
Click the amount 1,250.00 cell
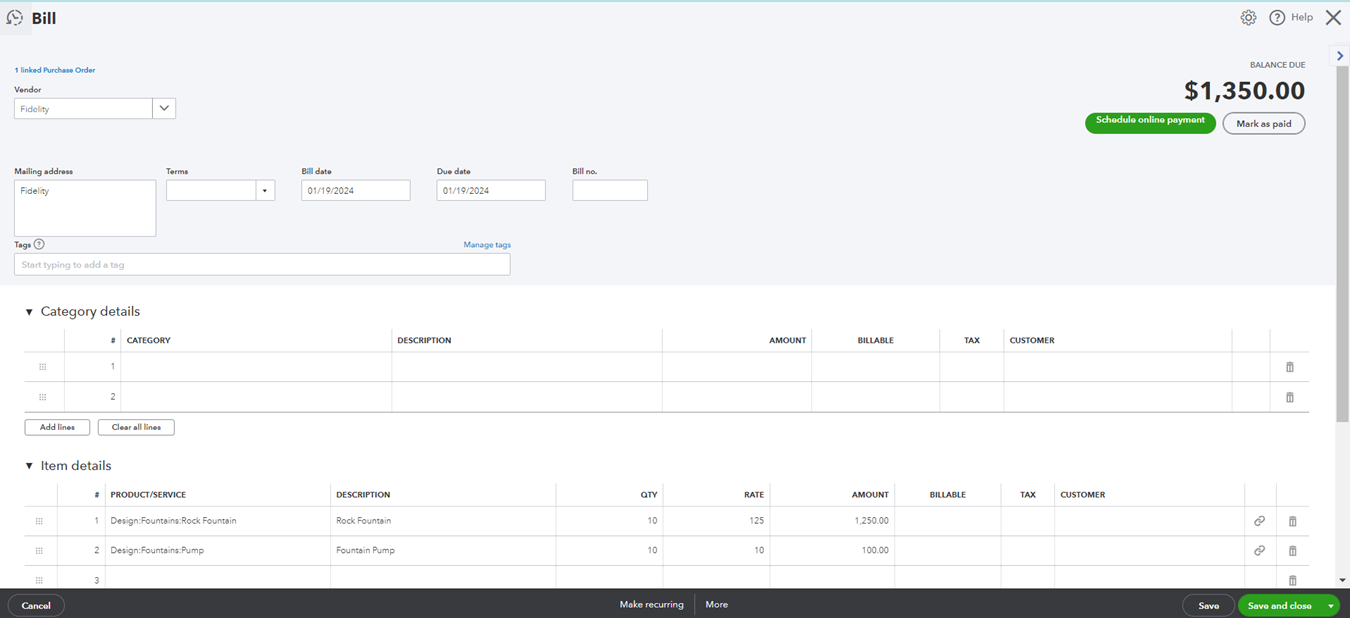click(832, 521)
